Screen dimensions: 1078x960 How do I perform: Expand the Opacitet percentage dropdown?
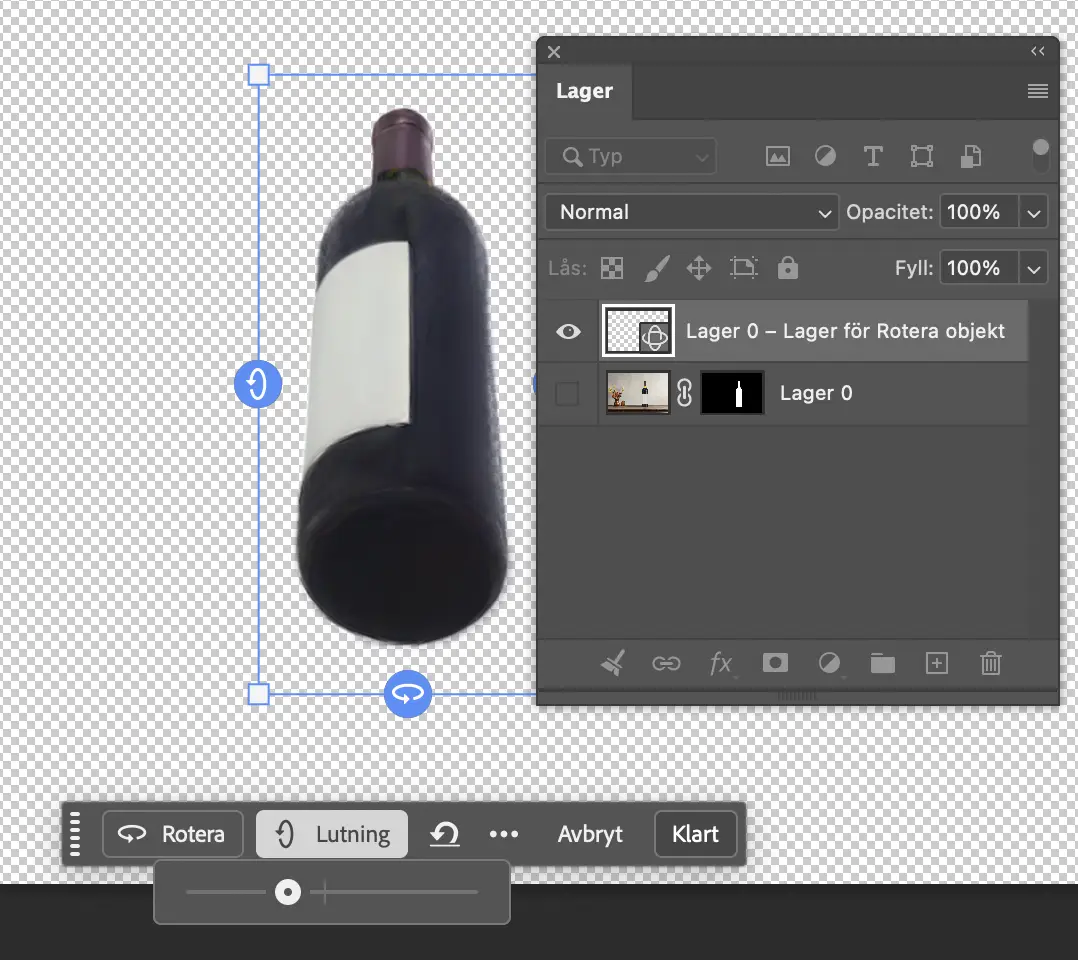[1034, 212]
